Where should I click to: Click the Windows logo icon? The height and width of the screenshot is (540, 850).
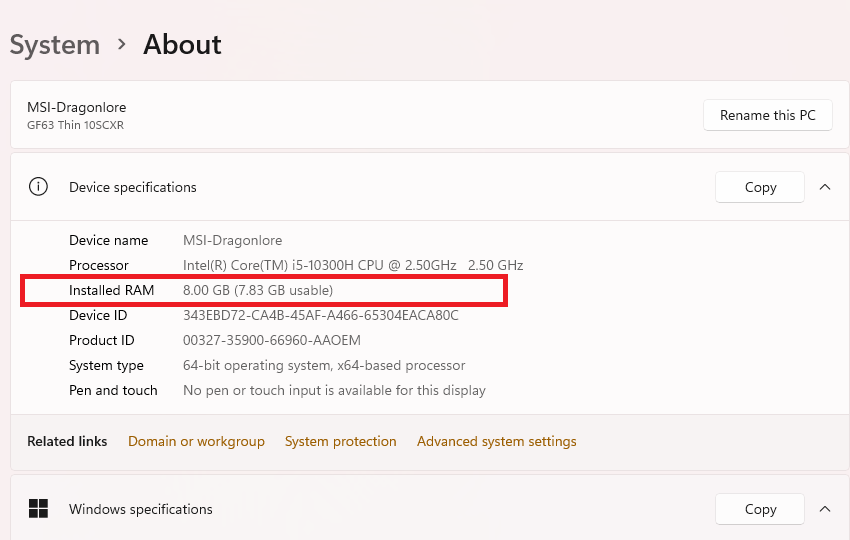pos(38,509)
